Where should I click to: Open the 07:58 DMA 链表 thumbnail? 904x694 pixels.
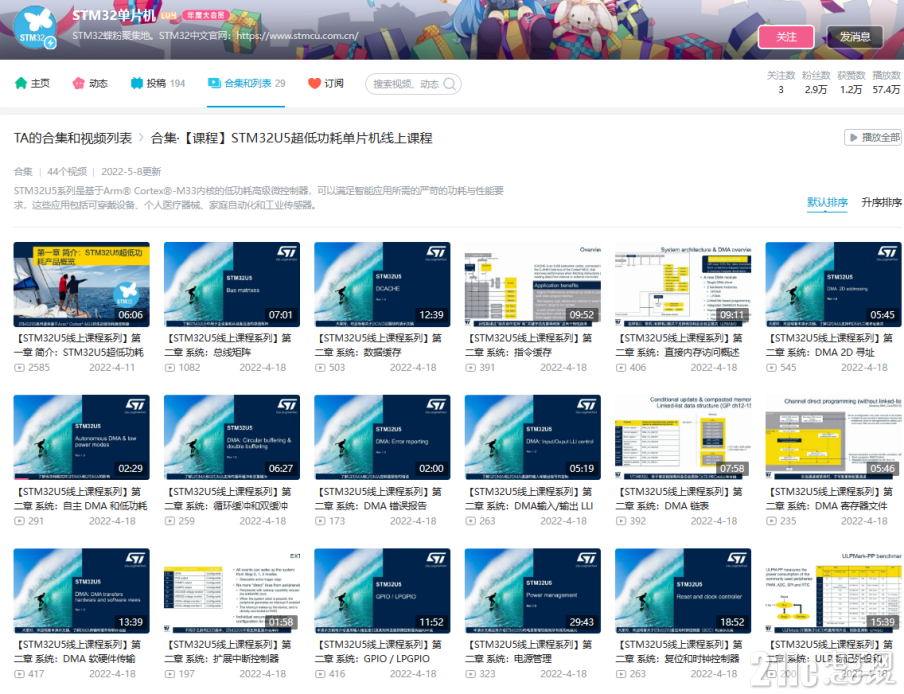coord(683,437)
